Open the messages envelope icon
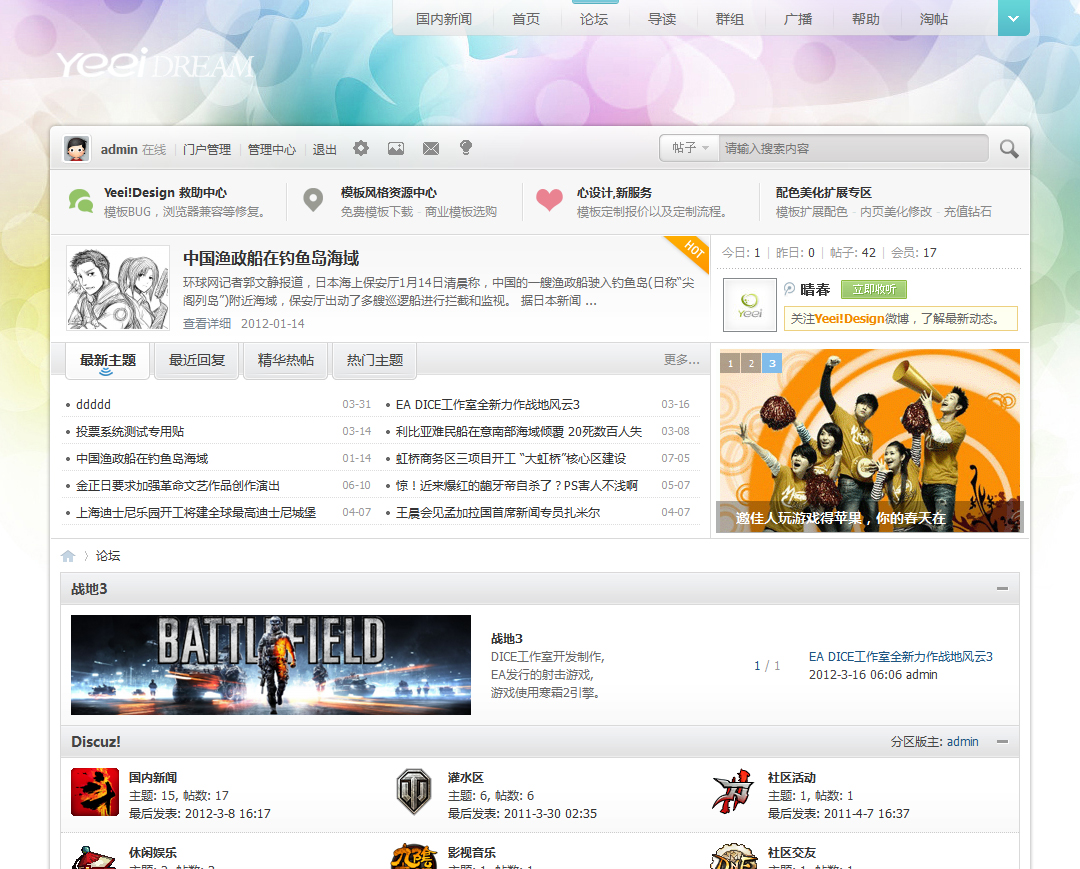Image resolution: width=1080 pixels, height=869 pixels. [431, 148]
